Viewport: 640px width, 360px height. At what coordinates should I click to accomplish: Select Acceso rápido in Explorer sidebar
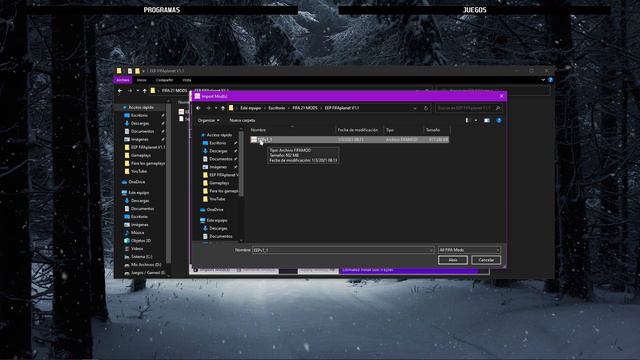141,107
